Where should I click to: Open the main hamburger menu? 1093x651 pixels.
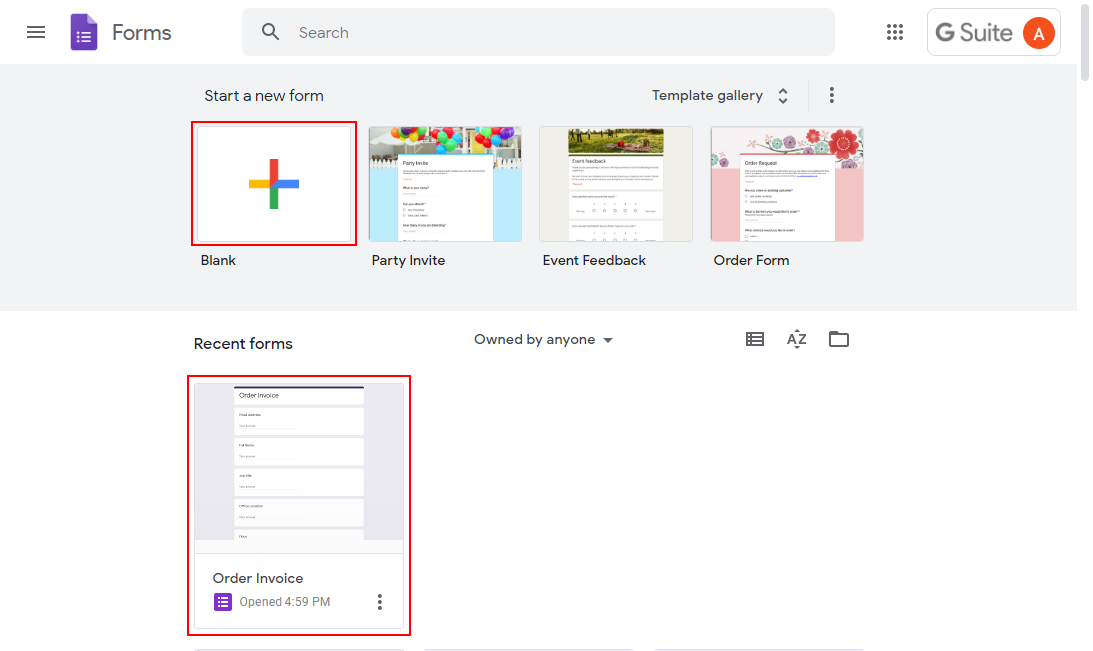[36, 32]
